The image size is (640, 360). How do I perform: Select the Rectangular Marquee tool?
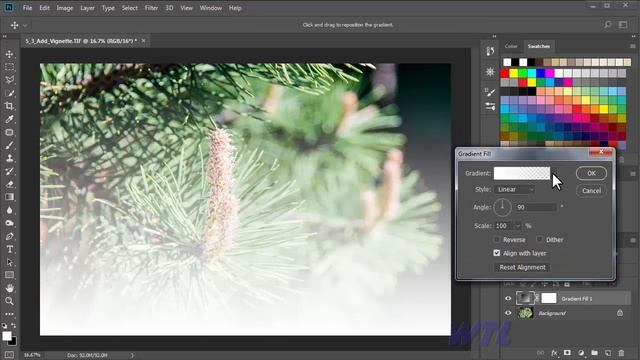point(9,67)
